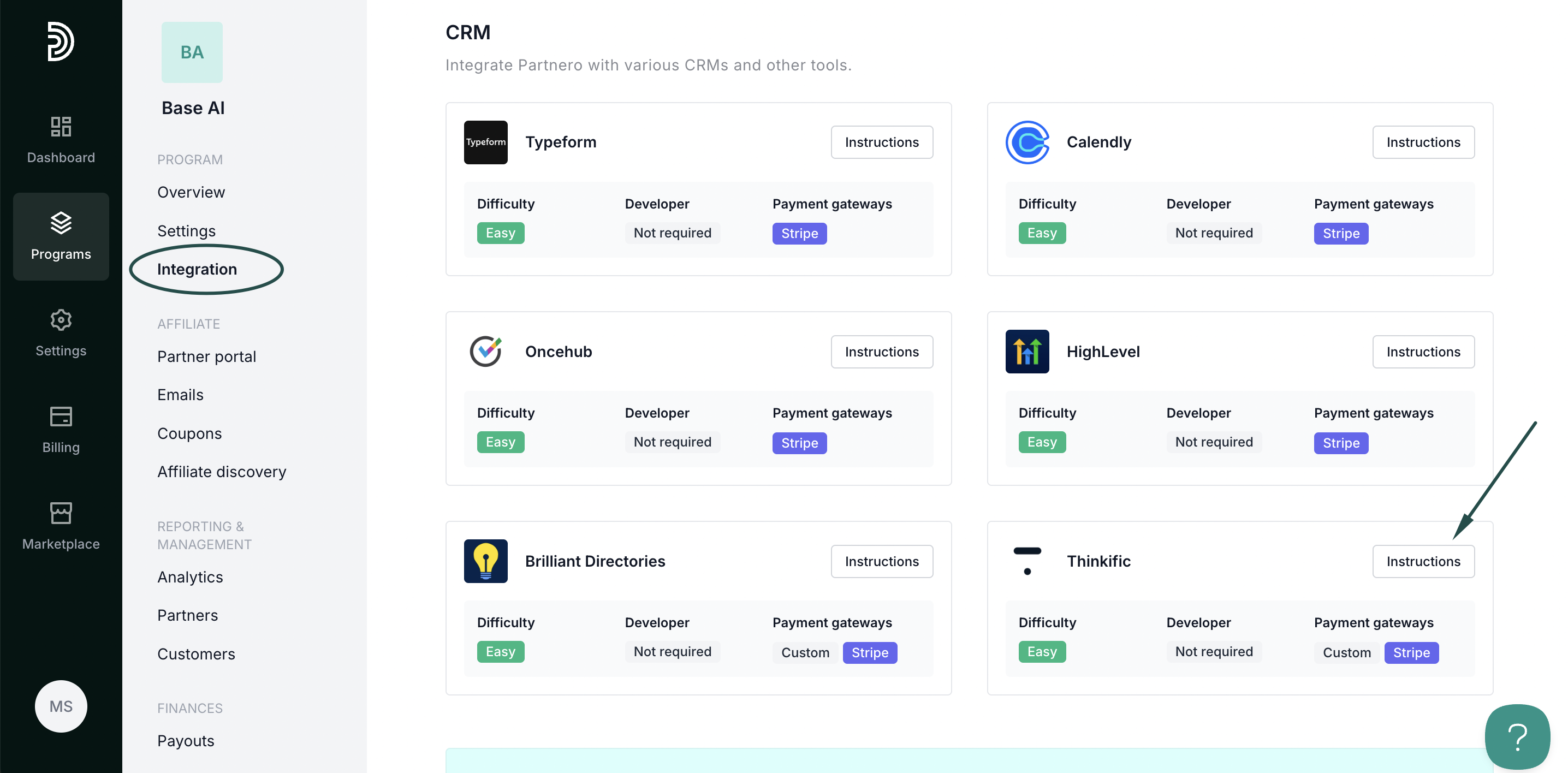
Task: Click the Oncehub card title
Action: [558, 351]
